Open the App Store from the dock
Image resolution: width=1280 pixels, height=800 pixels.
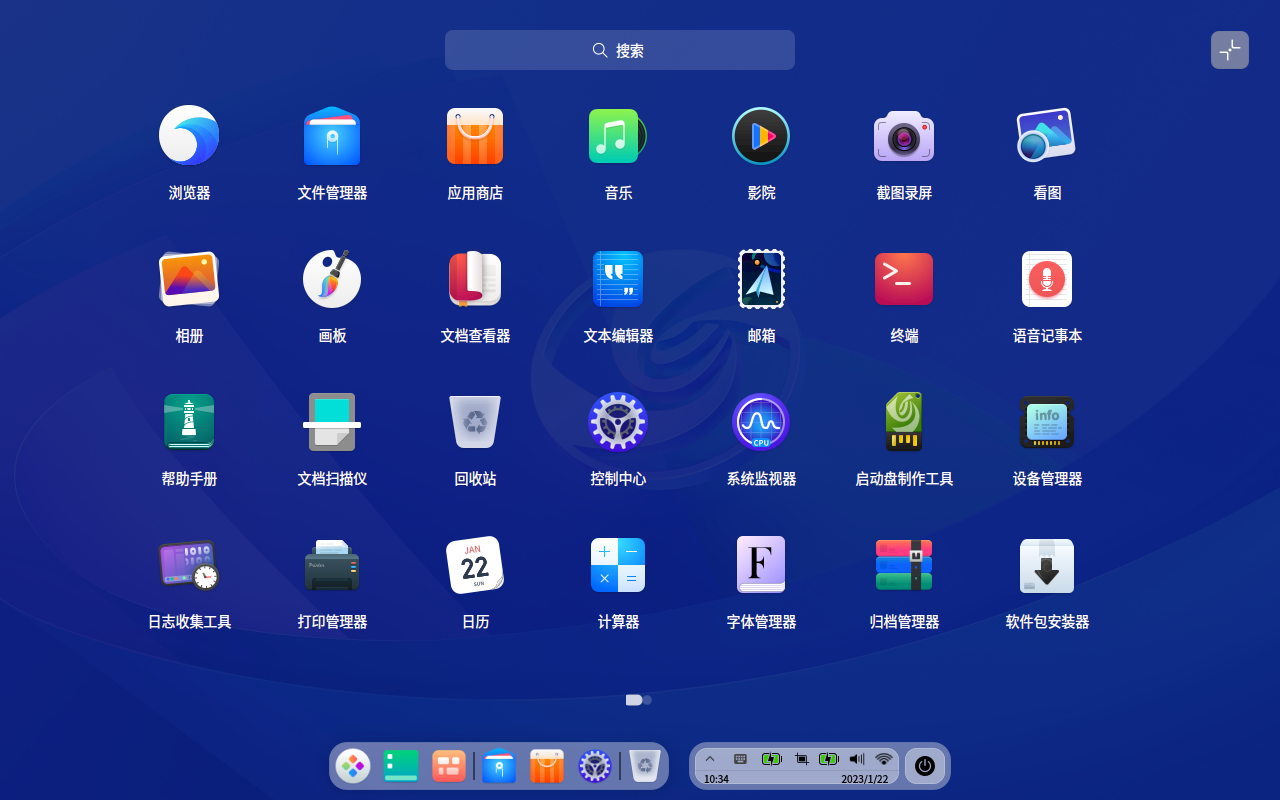(x=546, y=766)
